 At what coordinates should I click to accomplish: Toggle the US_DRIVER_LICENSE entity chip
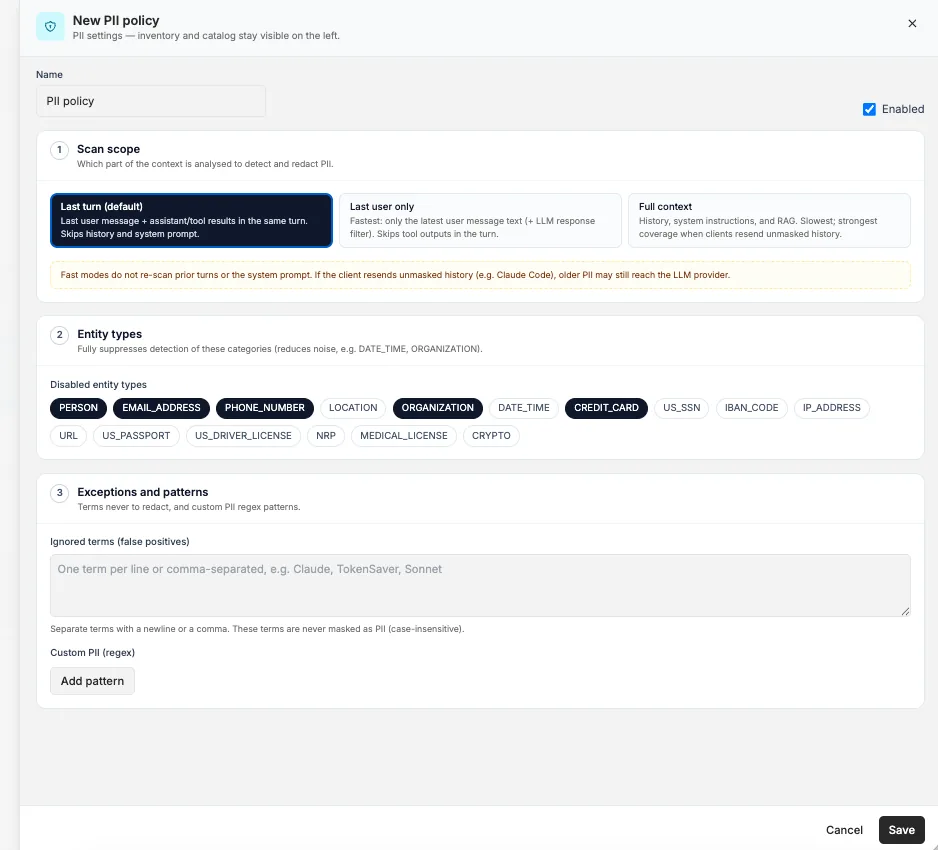(243, 436)
